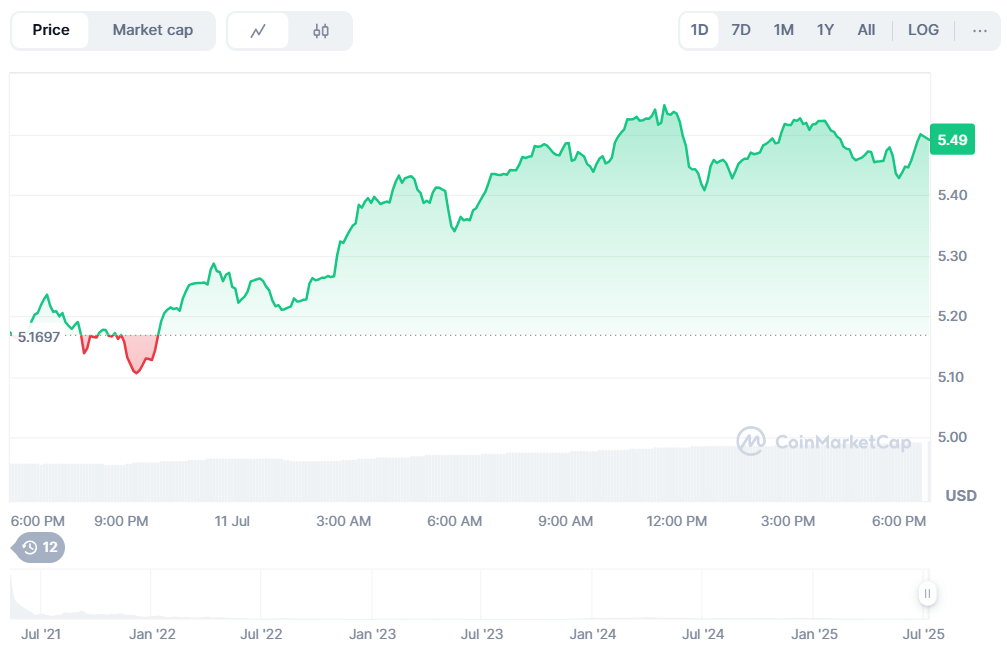The image size is (1007, 647).
Task: Open the three-dots more options menu
Action: (x=979, y=30)
